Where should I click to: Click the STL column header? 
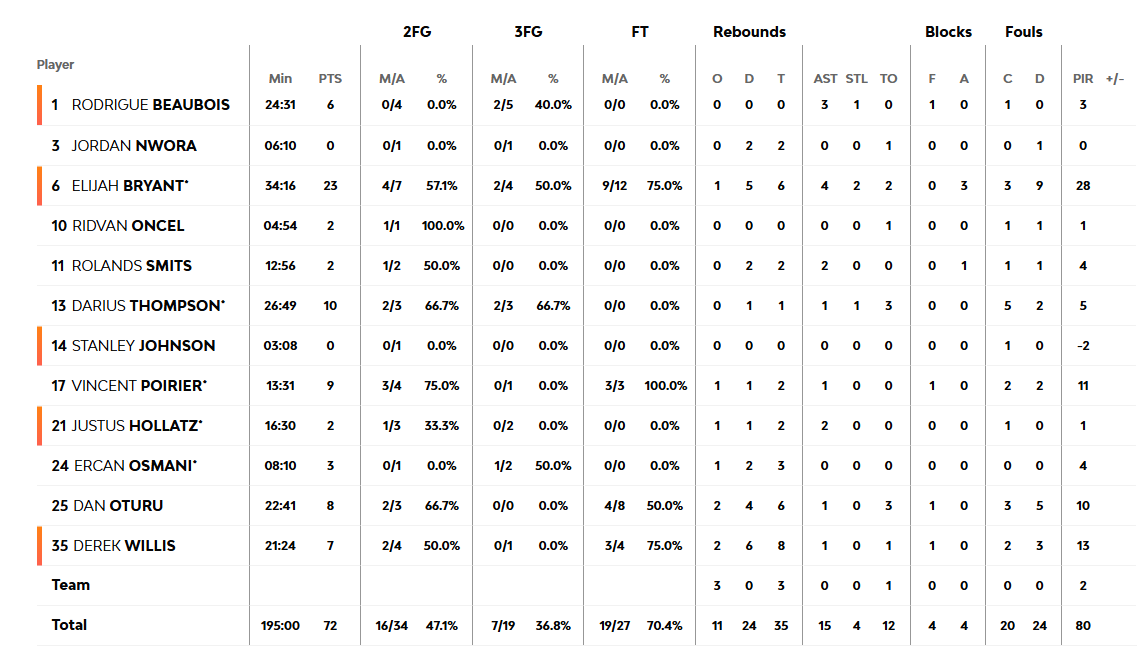click(857, 79)
